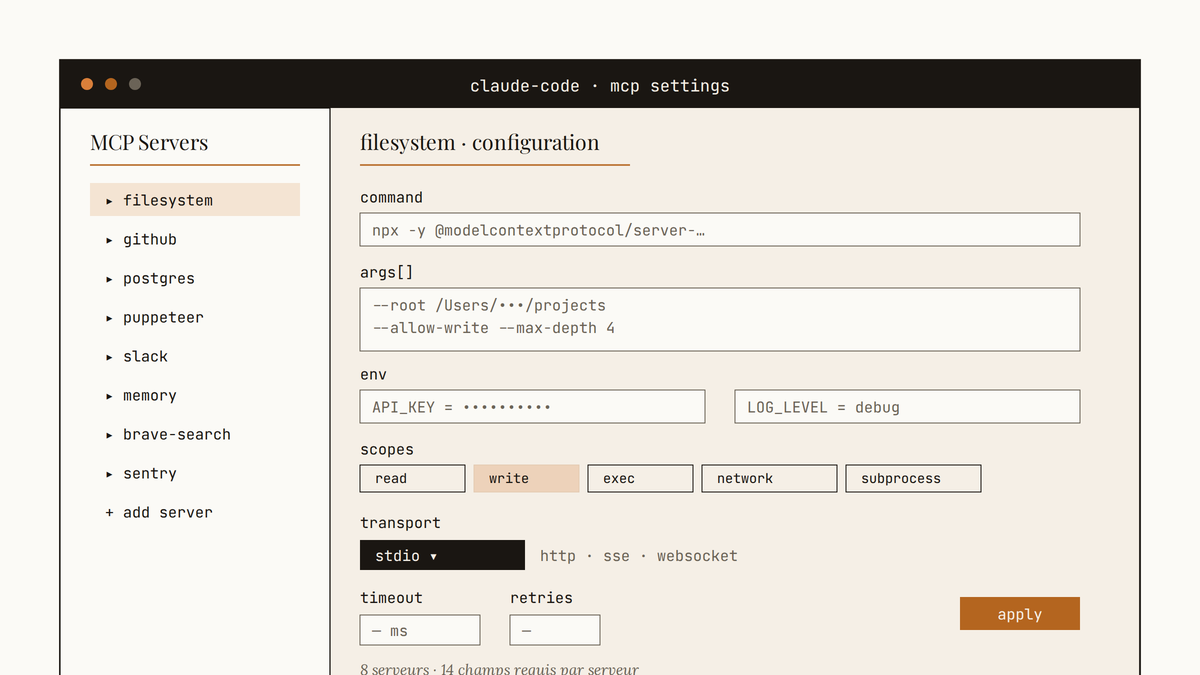Choose http transport option

pyautogui.click(x=558, y=556)
